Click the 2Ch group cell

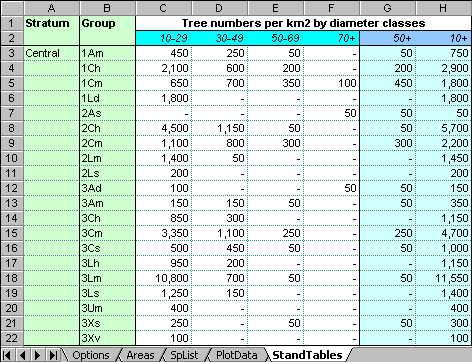coord(107,128)
